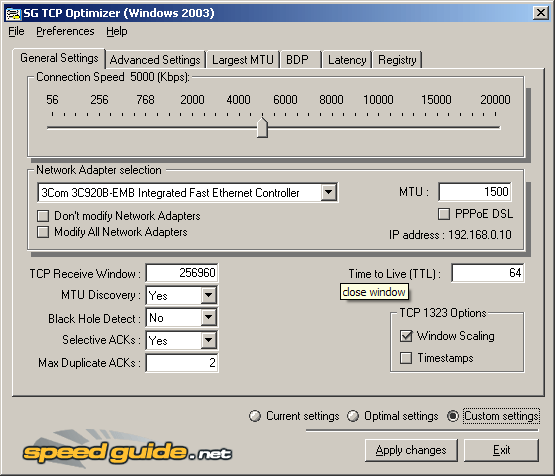This screenshot has width=555, height=476.
Task: Switch to the Advanced Settings tab
Action: (155, 59)
